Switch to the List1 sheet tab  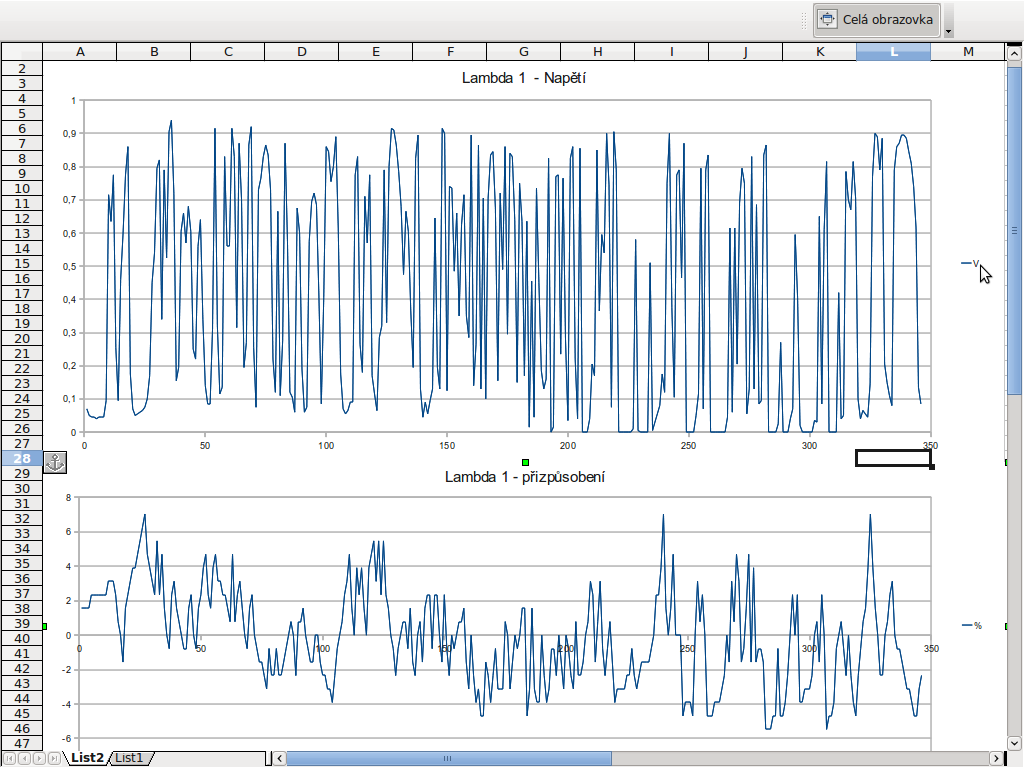click(x=130, y=758)
